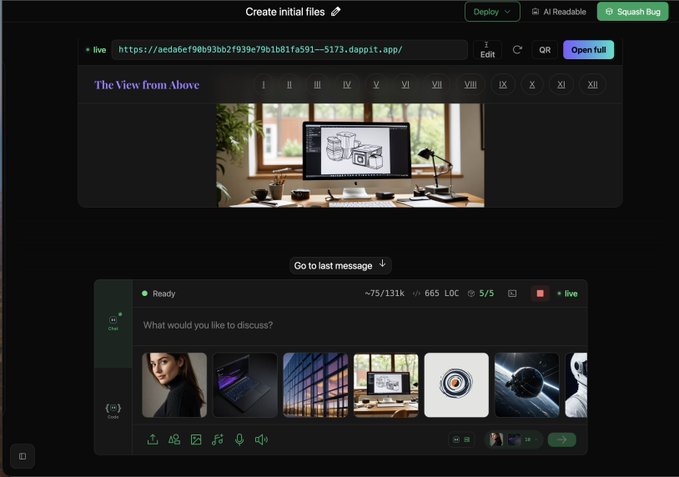Click the 5/5 credits indicator
Image resolution: width=679 pixels, height=477 pixels.
coord(481,293)
